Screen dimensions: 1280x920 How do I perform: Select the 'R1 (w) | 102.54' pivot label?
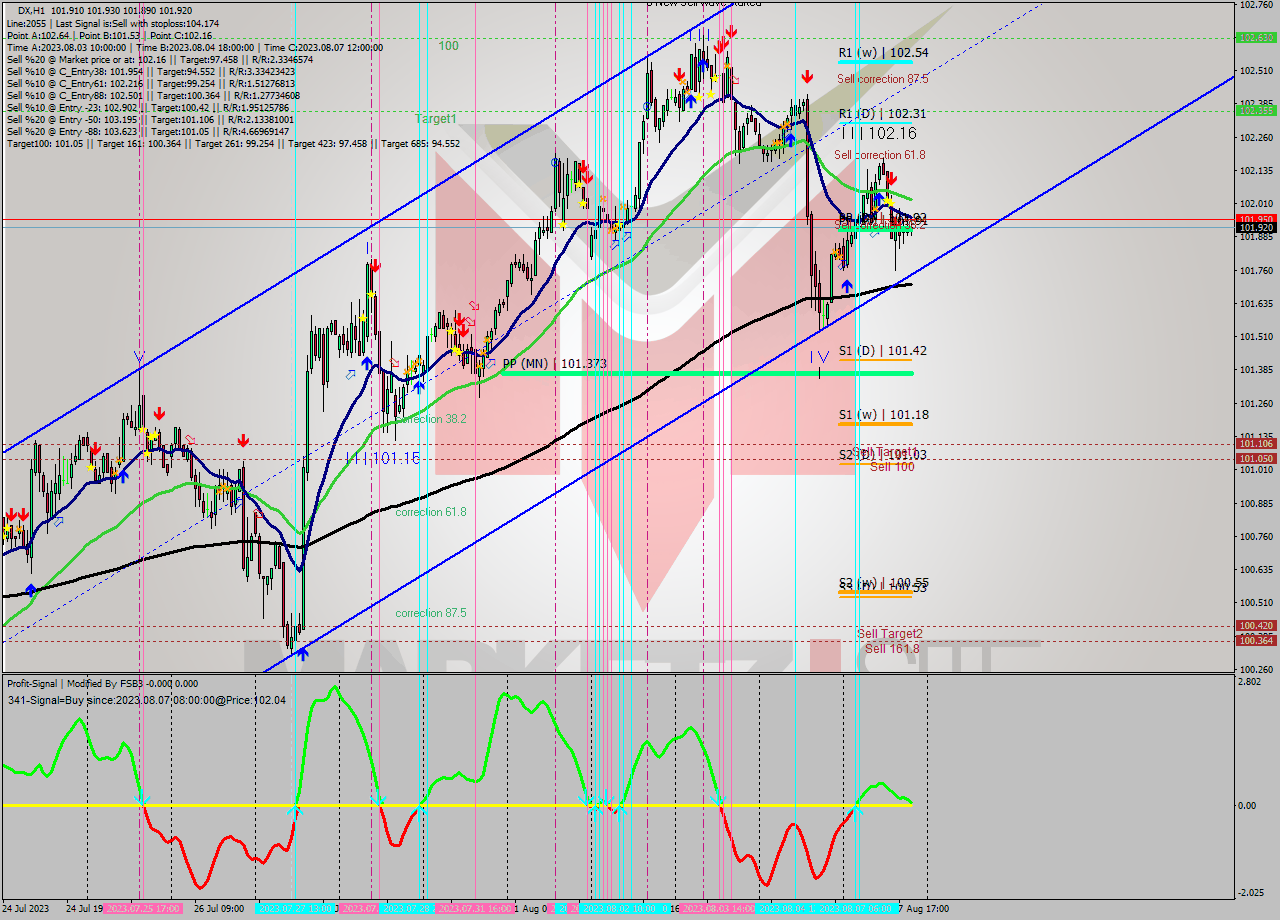(x=883, y=52)
